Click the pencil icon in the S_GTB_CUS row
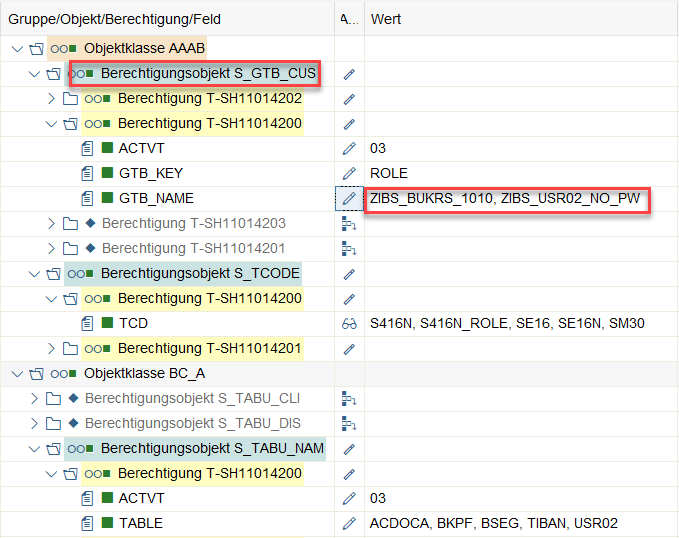 click(x=349, y=74)
